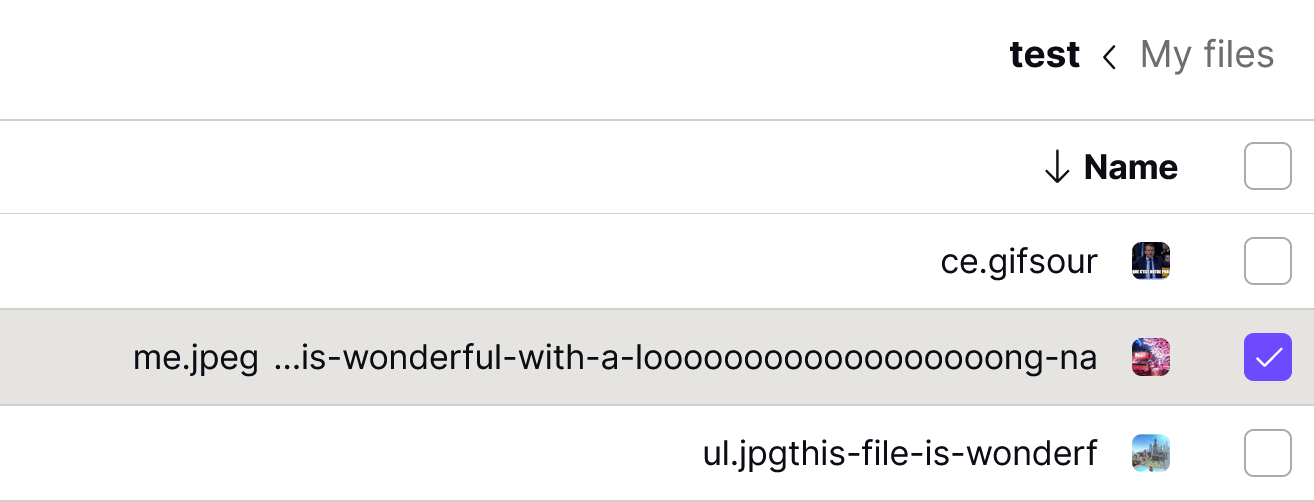Viewport: 1314px width, 502px height.
Task: Open the ce.gifsour file thumbnail
Action: [x=1151, y=261]
